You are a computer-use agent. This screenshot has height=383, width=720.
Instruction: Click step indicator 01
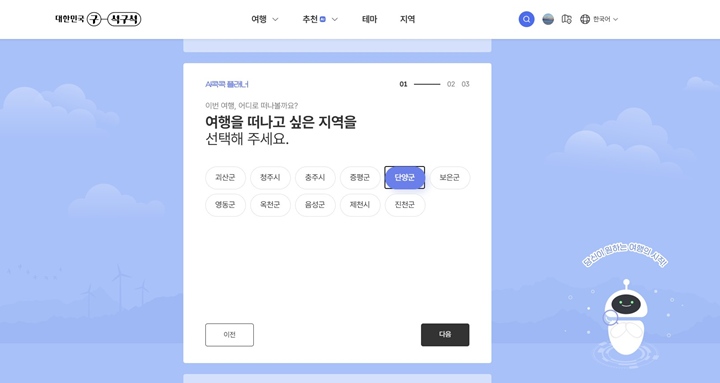pyautogui.click(x=403, y=84)
